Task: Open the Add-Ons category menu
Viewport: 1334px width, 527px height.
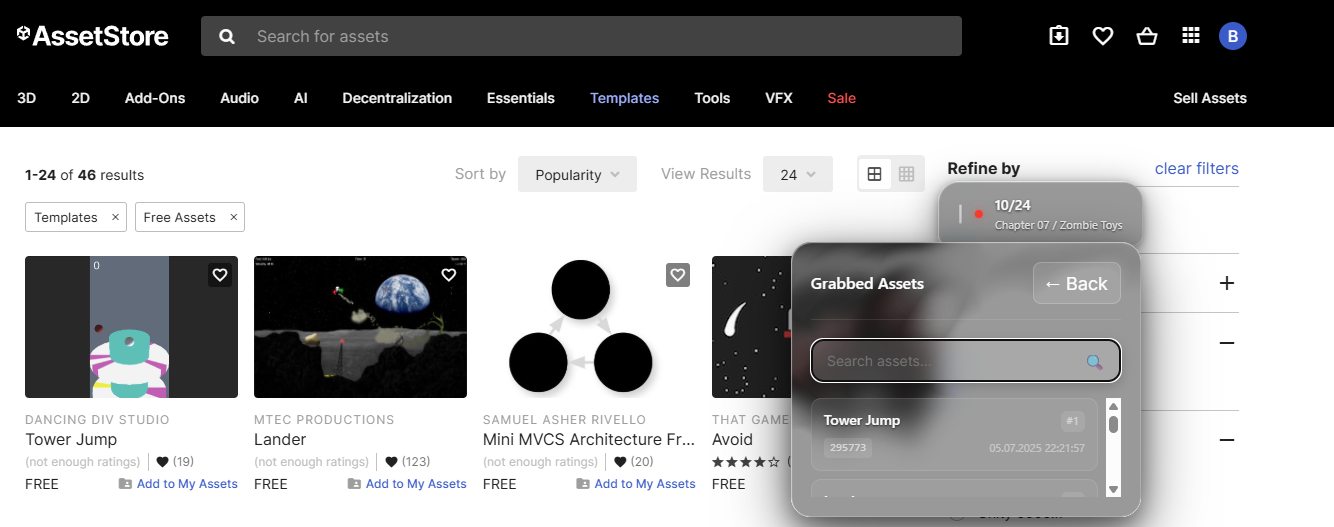Action: pyautogui.click(x=155, y=98)
